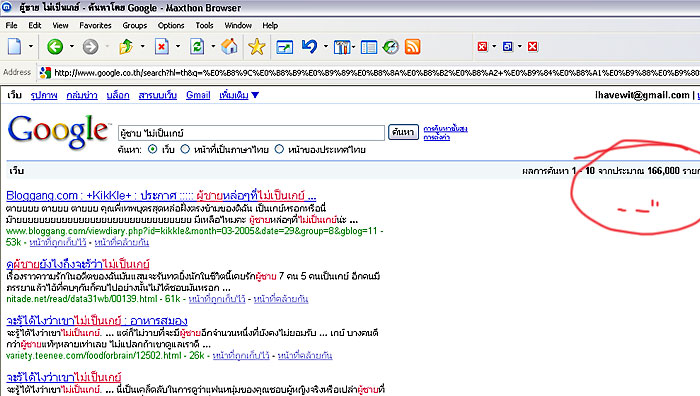
Task: Open the Groups menu
Action: 135,25
